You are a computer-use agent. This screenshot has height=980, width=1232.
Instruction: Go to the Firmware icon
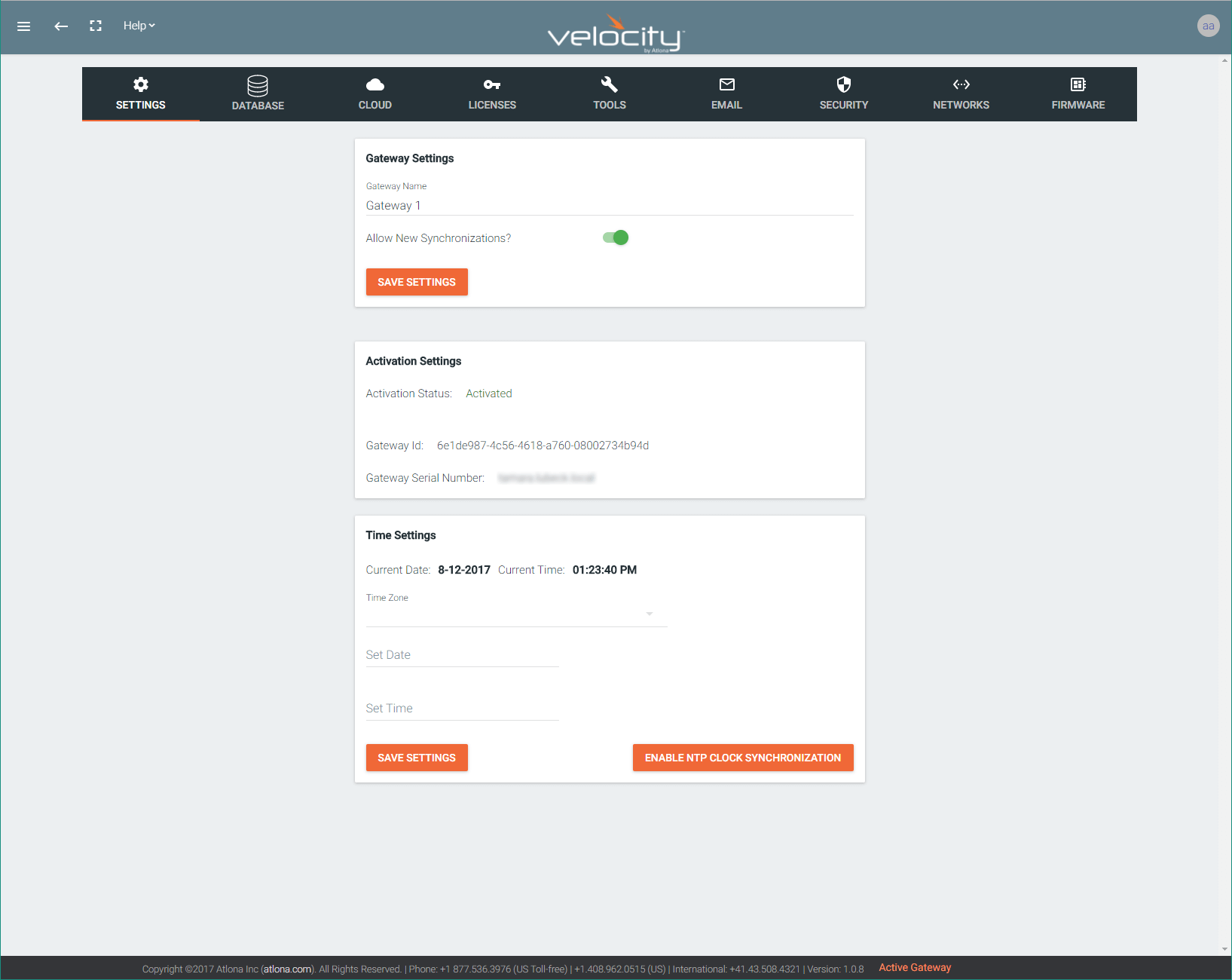tap(1078, 84)
